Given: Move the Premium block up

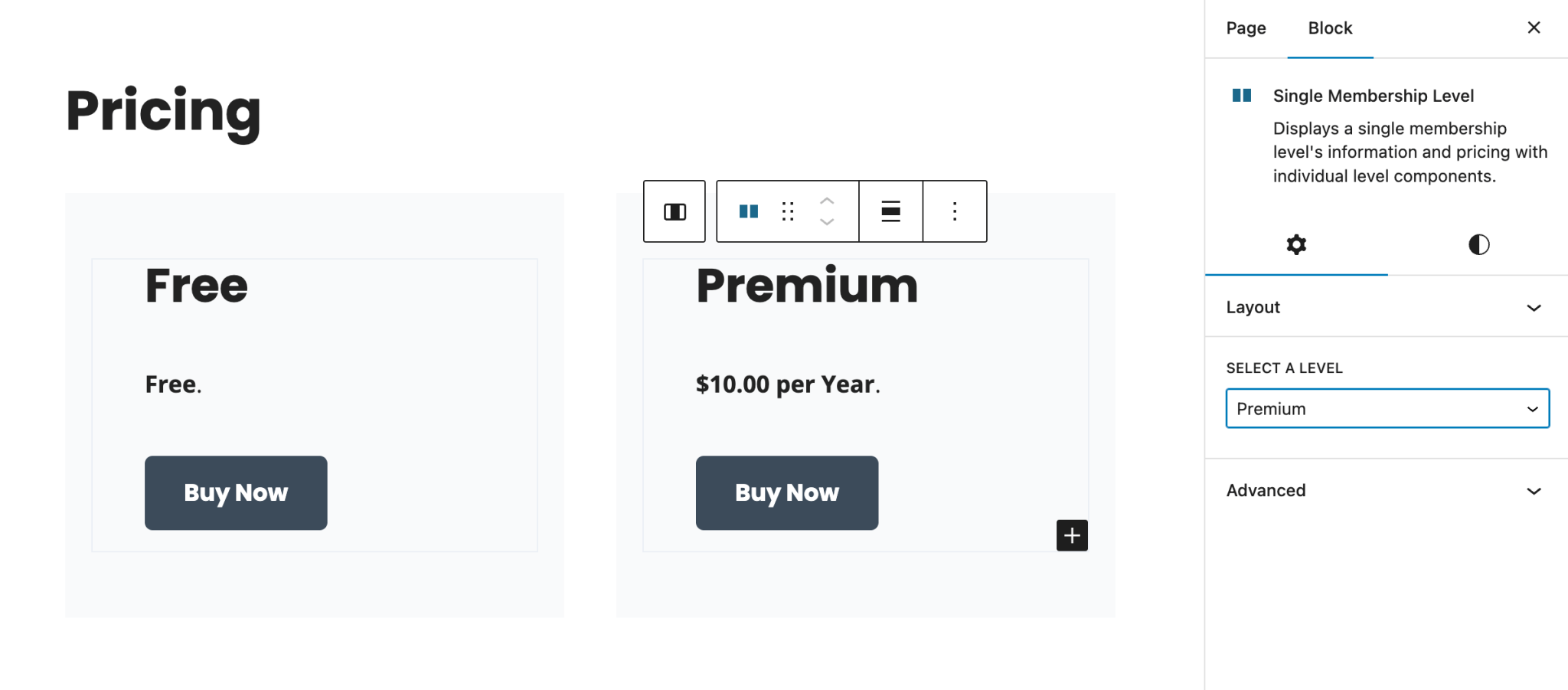Looking at the screenshot, I should point(827,201).
